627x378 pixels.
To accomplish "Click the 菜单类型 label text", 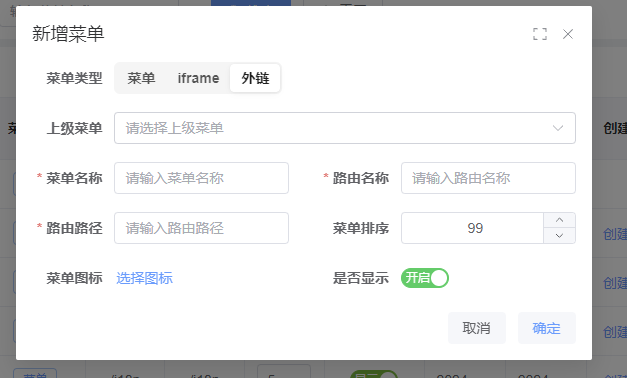I will [74, 78].
